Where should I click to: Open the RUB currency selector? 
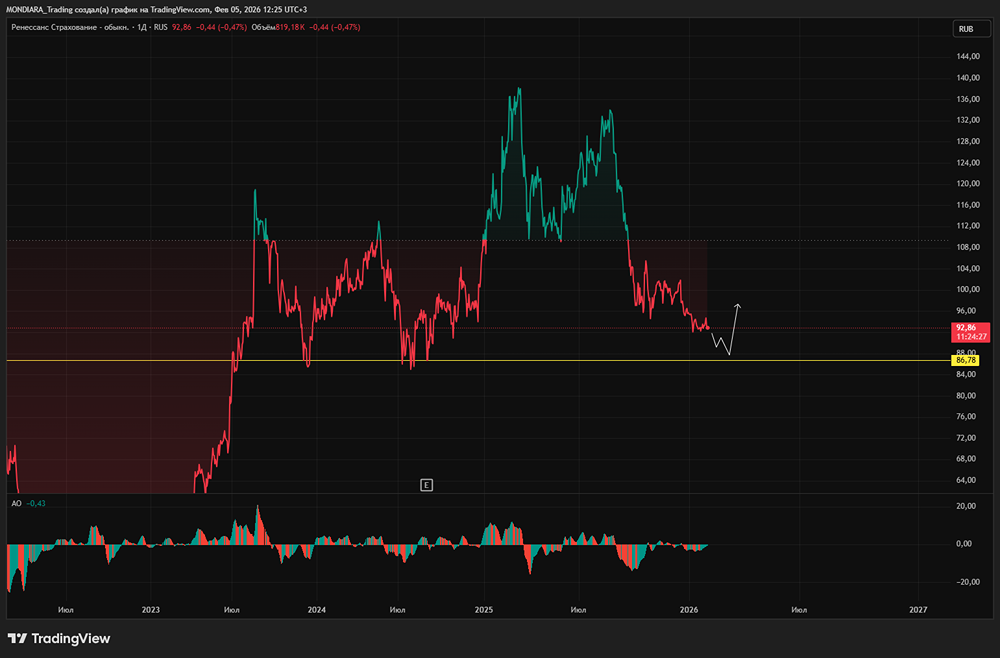click(x=971, y=29)
